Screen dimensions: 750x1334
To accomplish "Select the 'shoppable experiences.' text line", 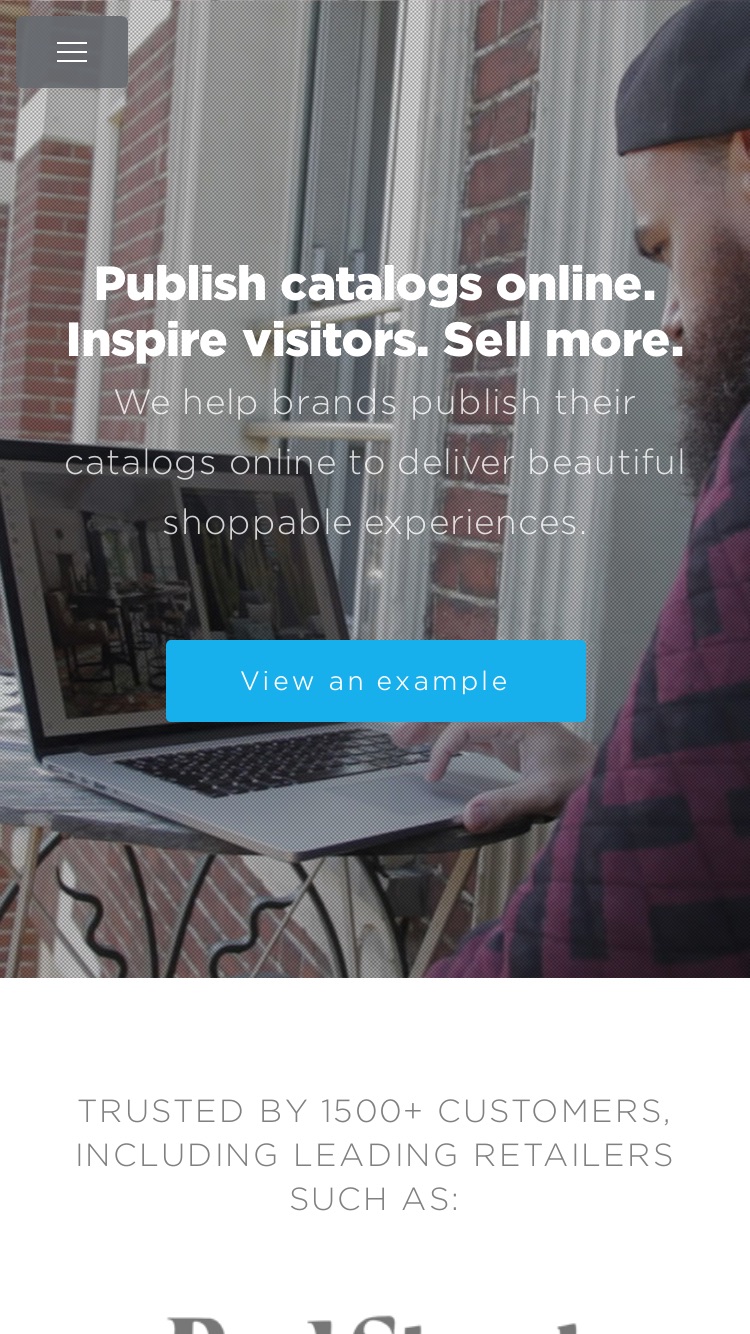I will (x=375, y=522).
